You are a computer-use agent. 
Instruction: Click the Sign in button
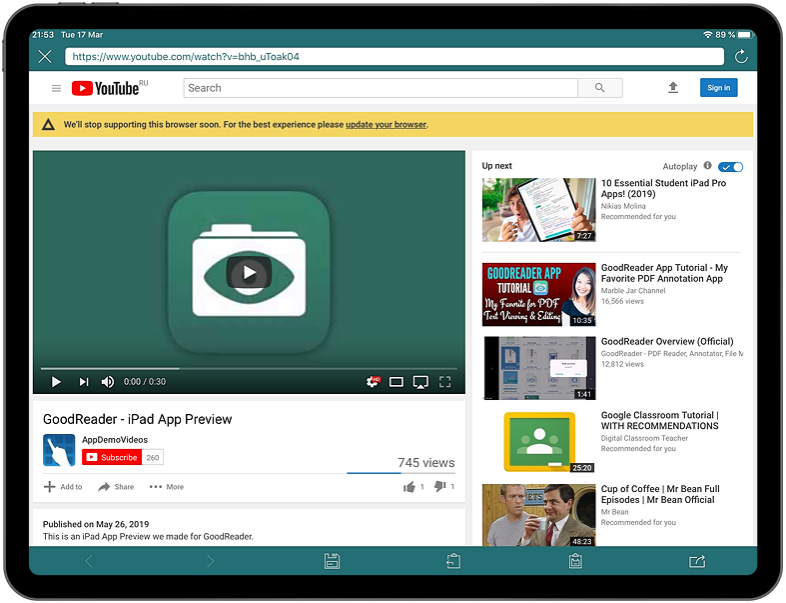[x=718, y=88]
